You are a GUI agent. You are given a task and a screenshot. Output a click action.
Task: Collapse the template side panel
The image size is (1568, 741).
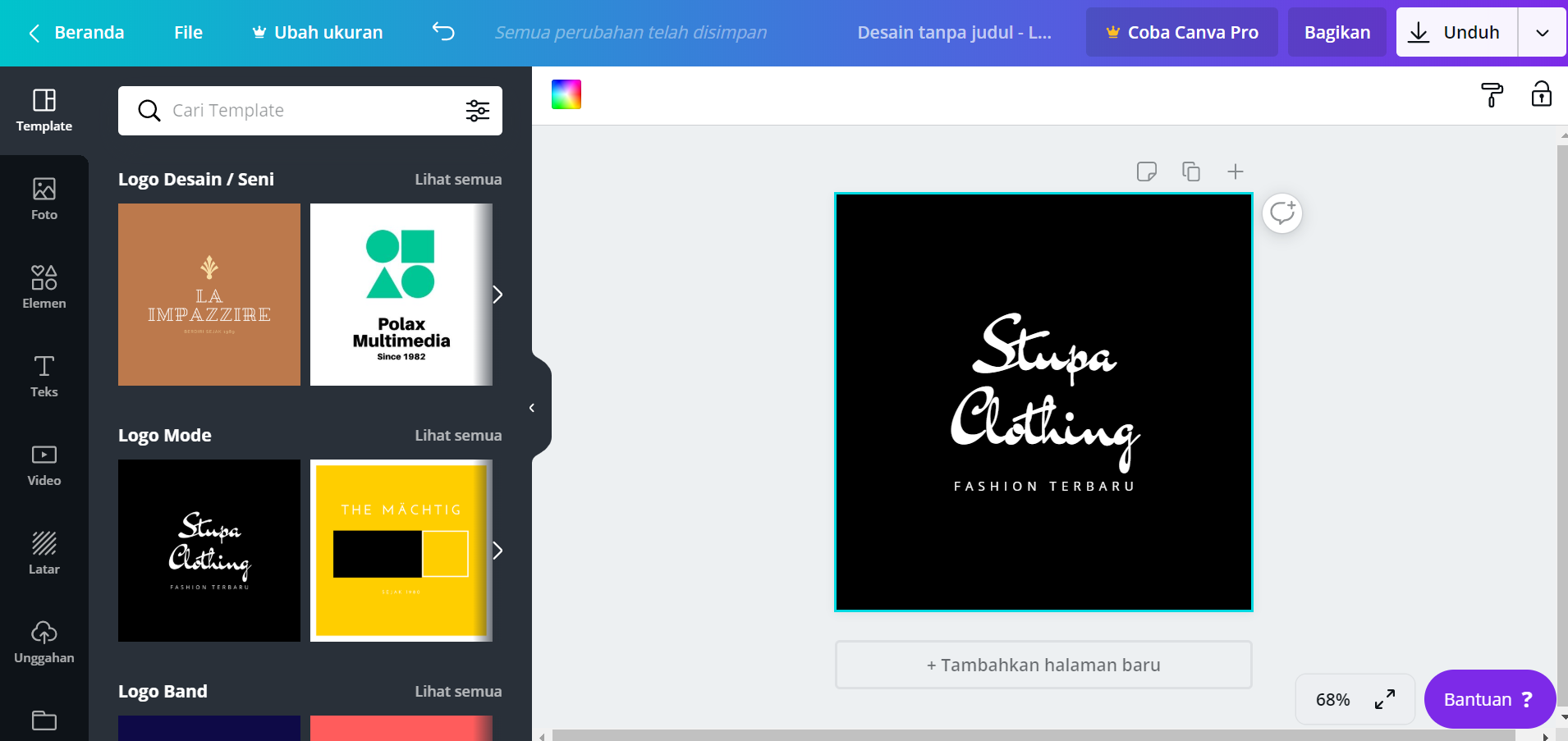[532, 408]
